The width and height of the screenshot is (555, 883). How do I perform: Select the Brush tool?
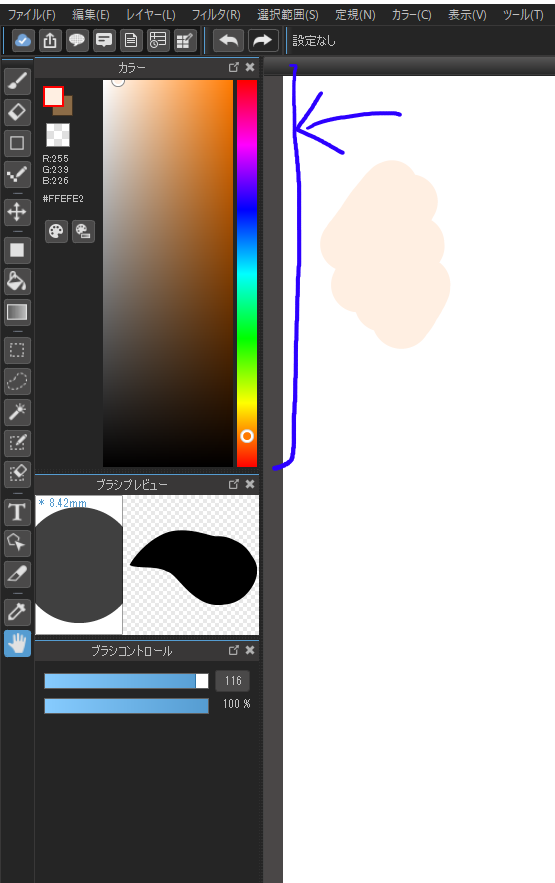(17, 81)
